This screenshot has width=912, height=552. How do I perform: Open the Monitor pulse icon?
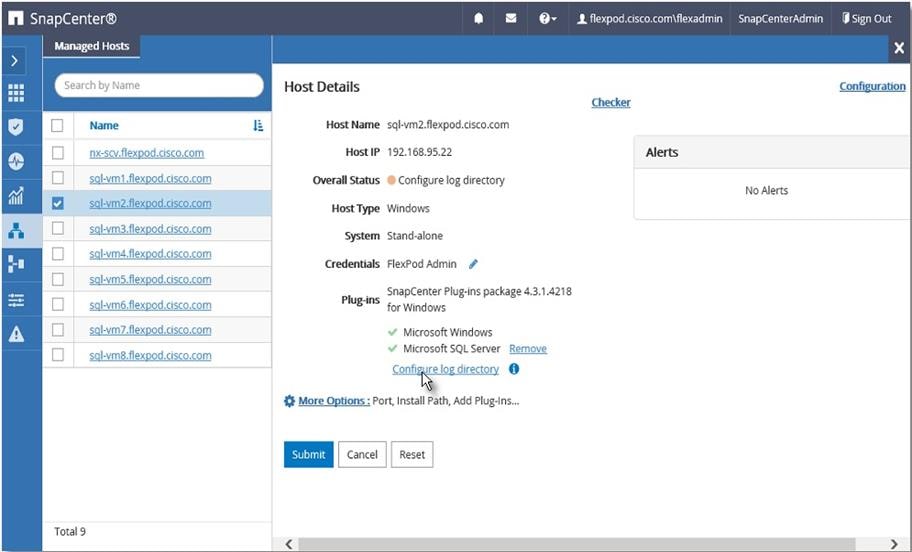[16, 161]
